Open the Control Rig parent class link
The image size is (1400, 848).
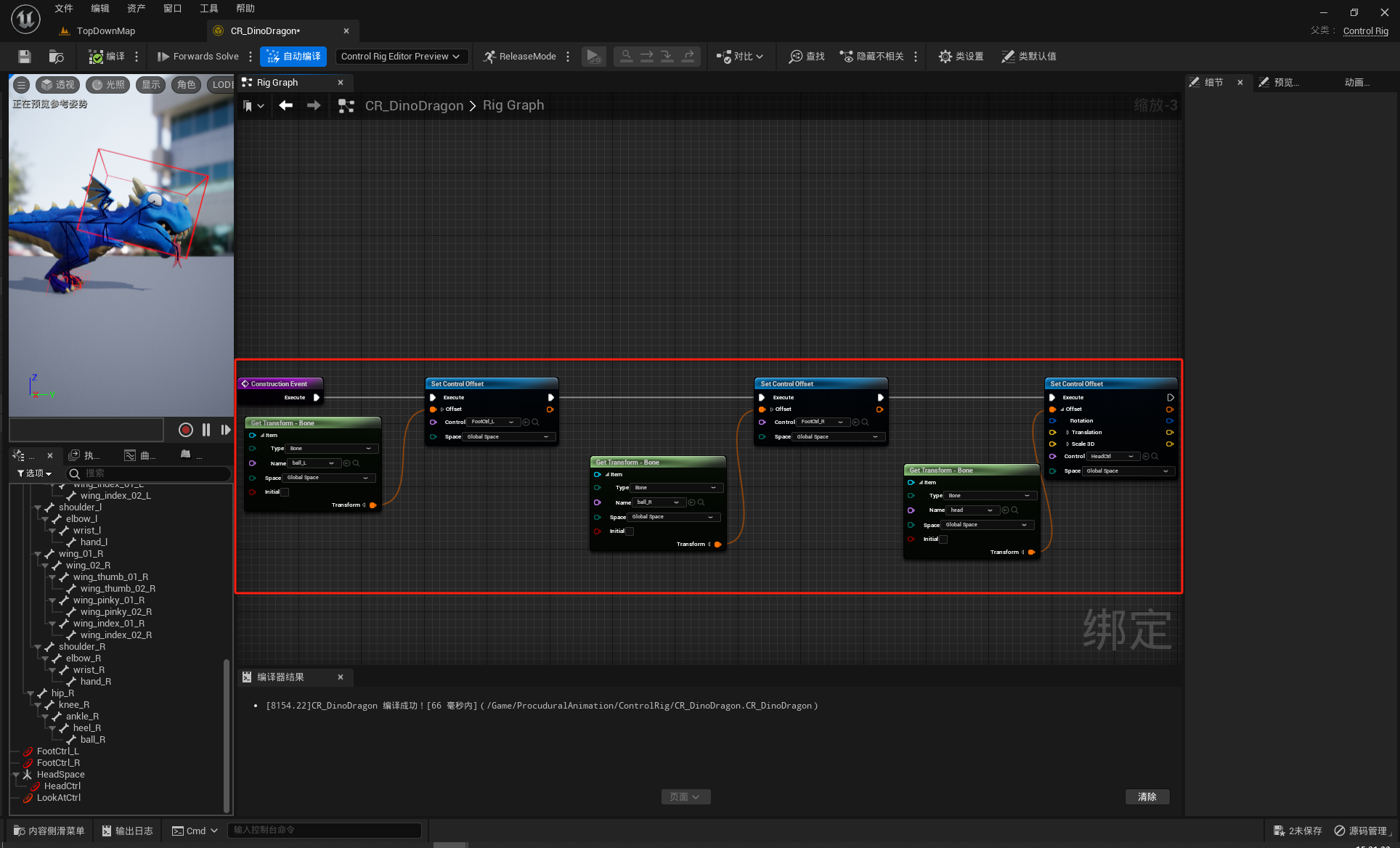click(x=1365, y=31)
